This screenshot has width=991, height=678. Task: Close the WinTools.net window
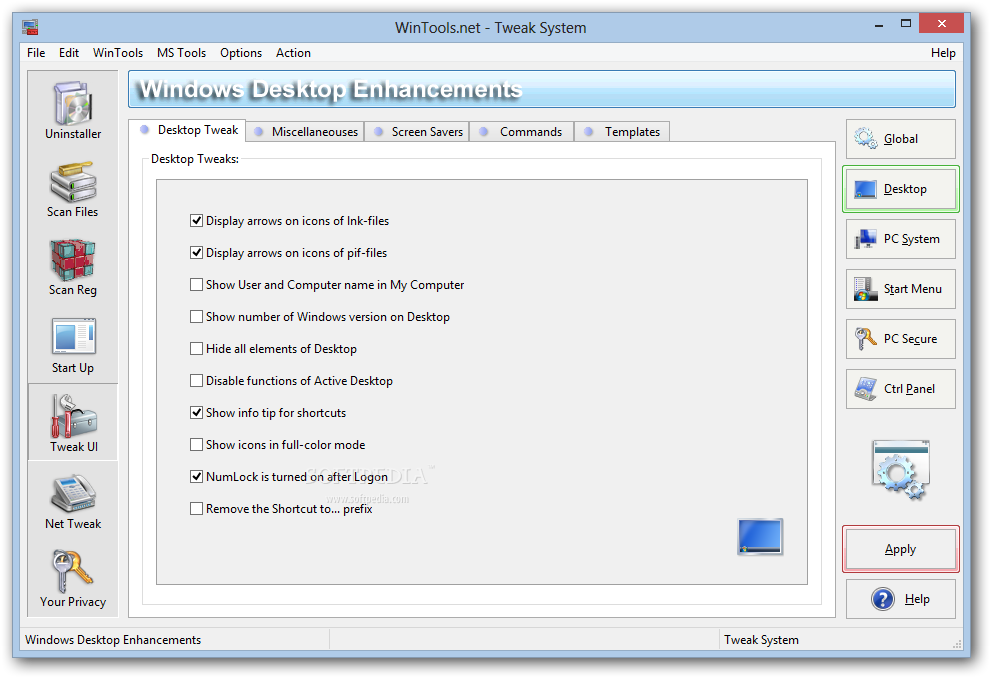[x=942, y=24]
